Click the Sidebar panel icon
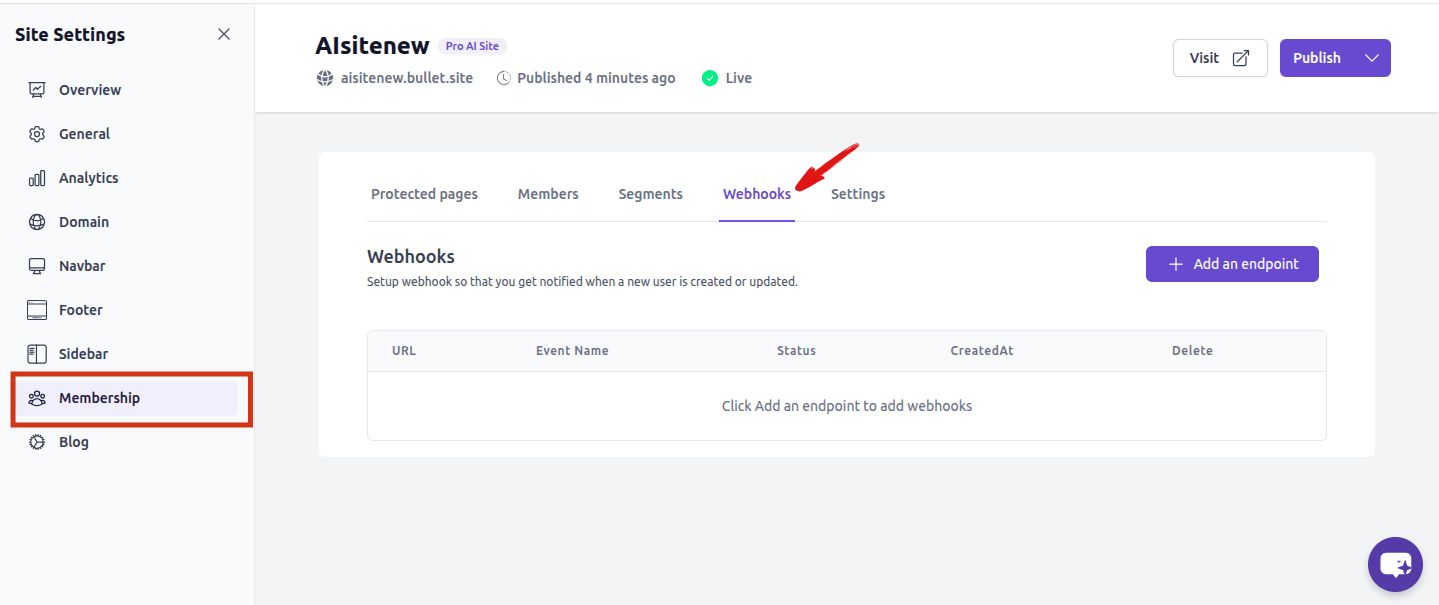 (x=37, y=354)
